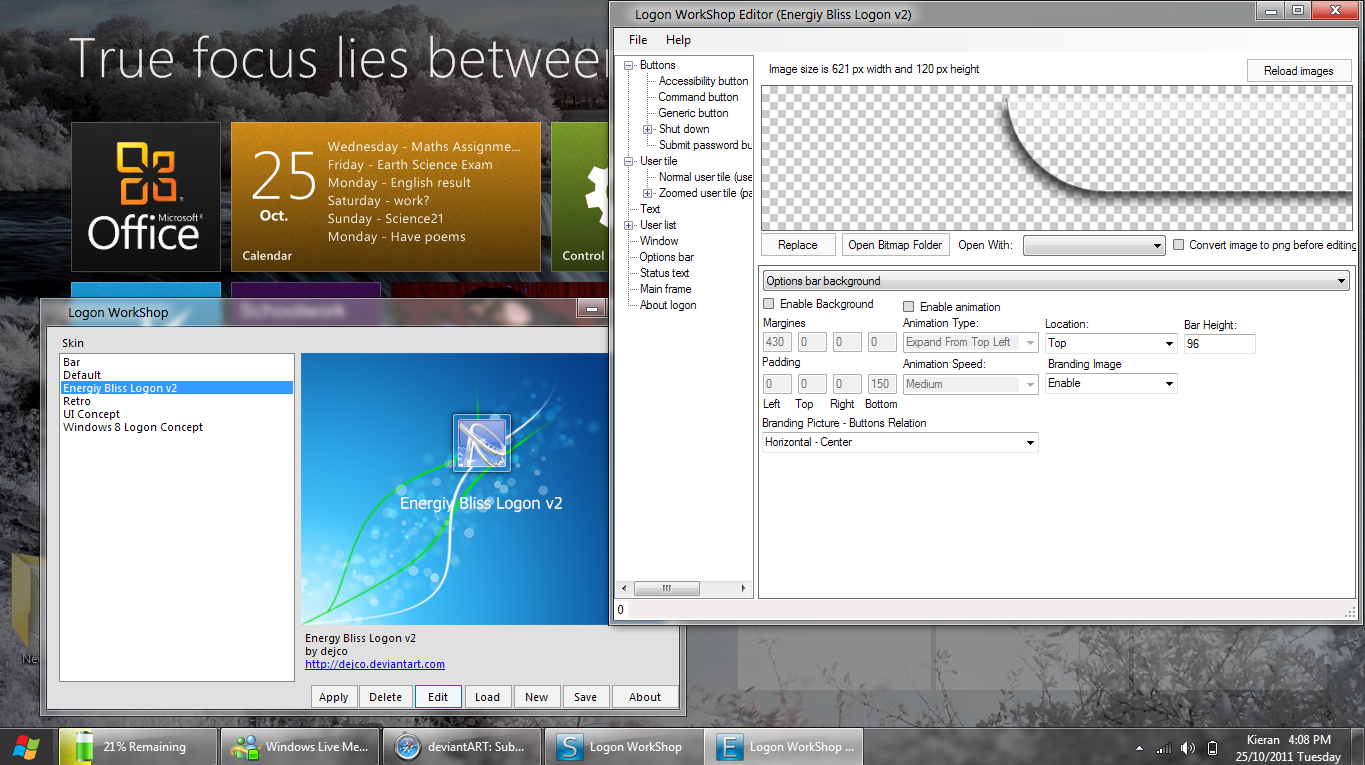Open the dejco.deviantart.com link
1365x765 pixels.
[375, 664]
